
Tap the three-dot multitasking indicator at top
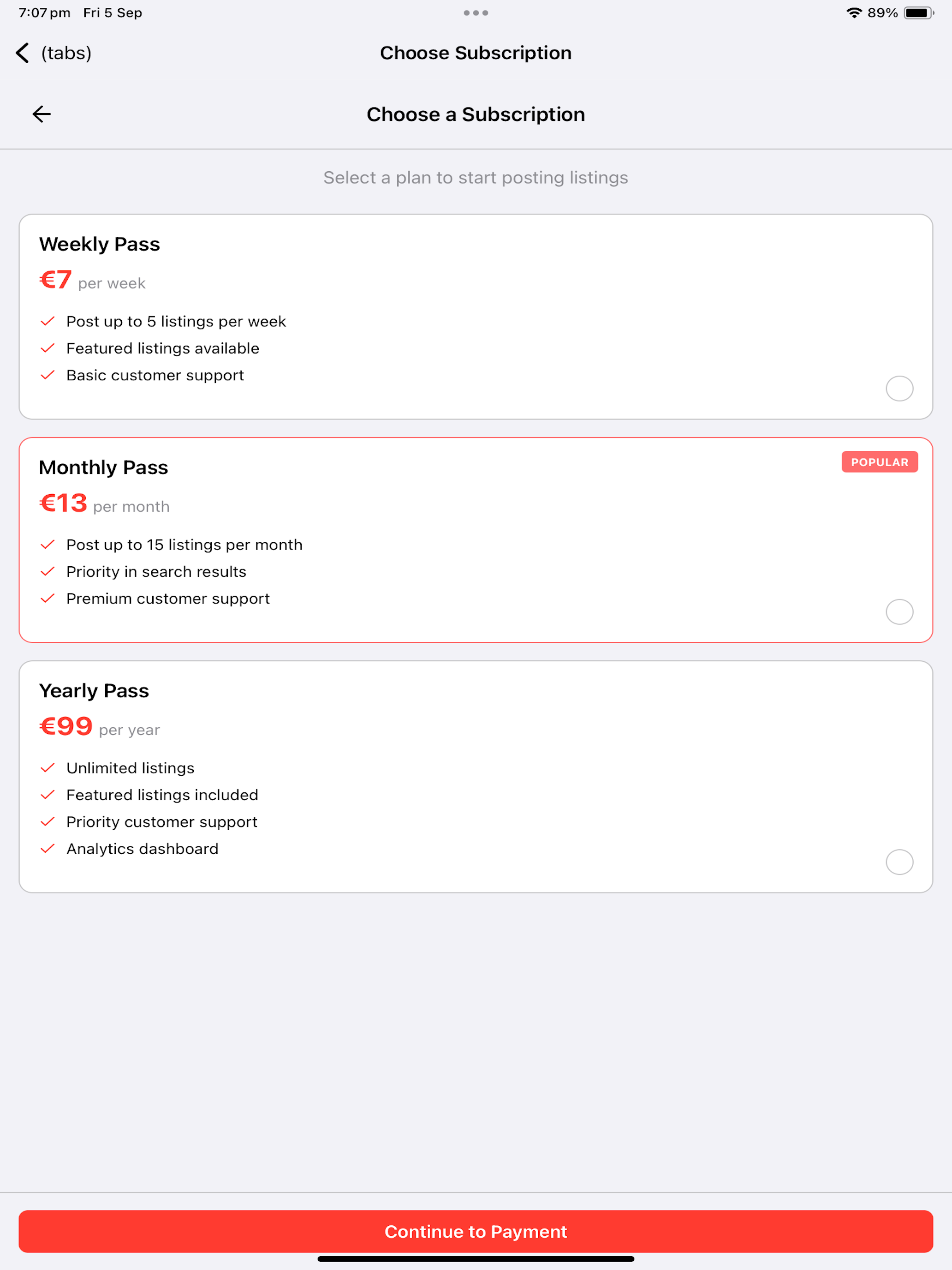[x=476, y=12]
